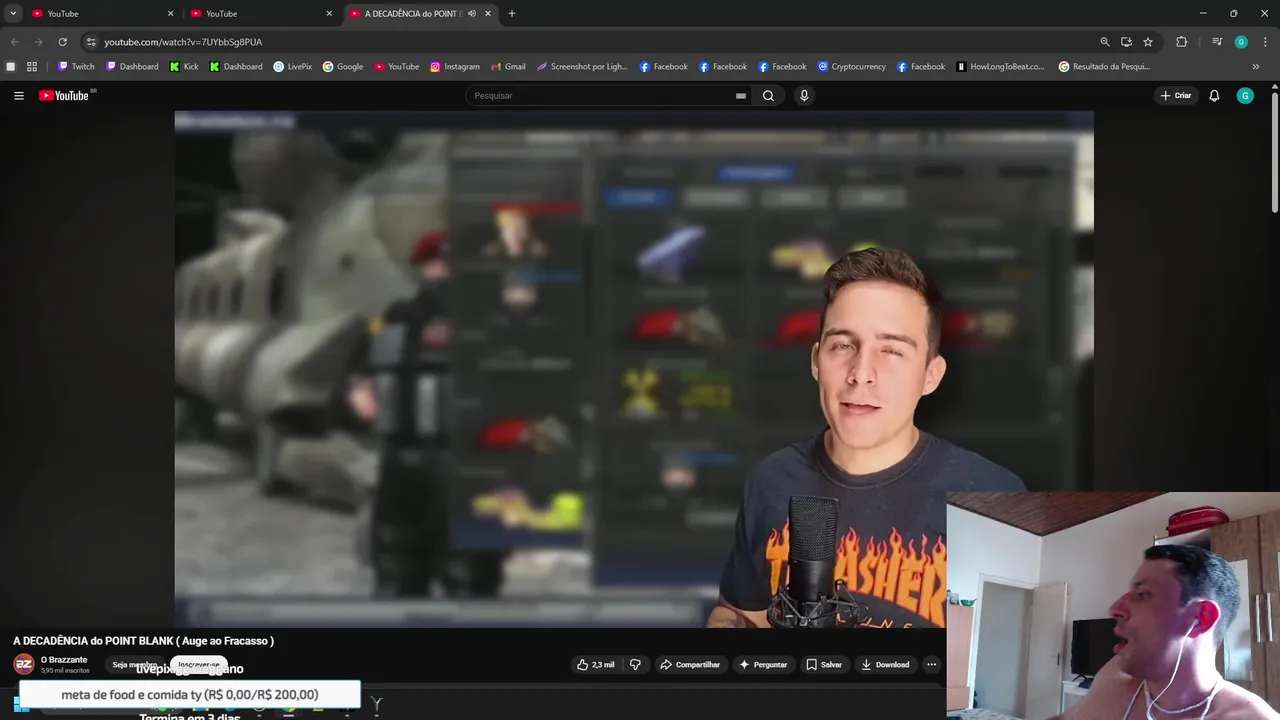This screenshot has height=720, width=1280.
Task: Click the YouTube search magnifier button
Action: coord(768,96)
